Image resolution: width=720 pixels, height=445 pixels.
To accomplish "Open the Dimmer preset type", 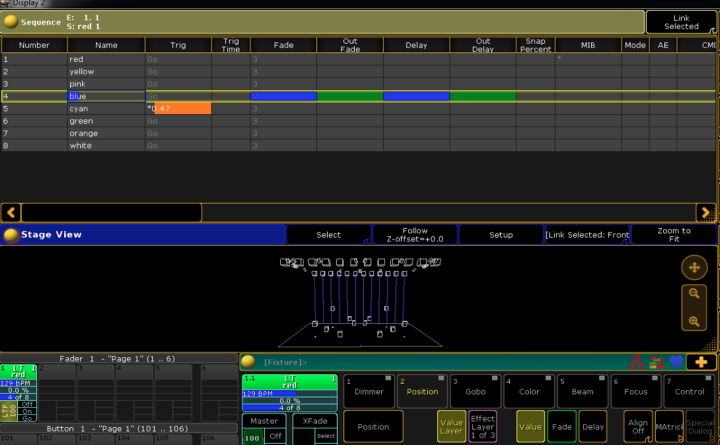I will 369,391.
